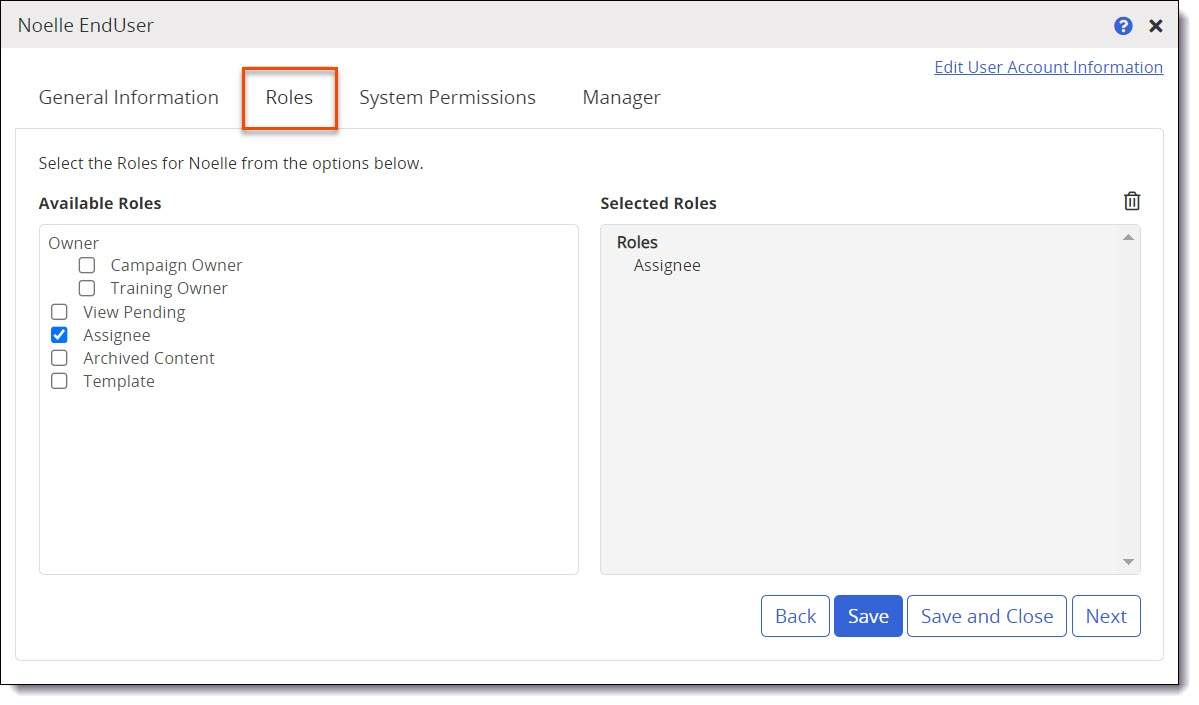Click Selected Roles scroll up arrow
The height and width of the screenshot is (705, 1199).
pyautogui.click(x=1128, y=237)
